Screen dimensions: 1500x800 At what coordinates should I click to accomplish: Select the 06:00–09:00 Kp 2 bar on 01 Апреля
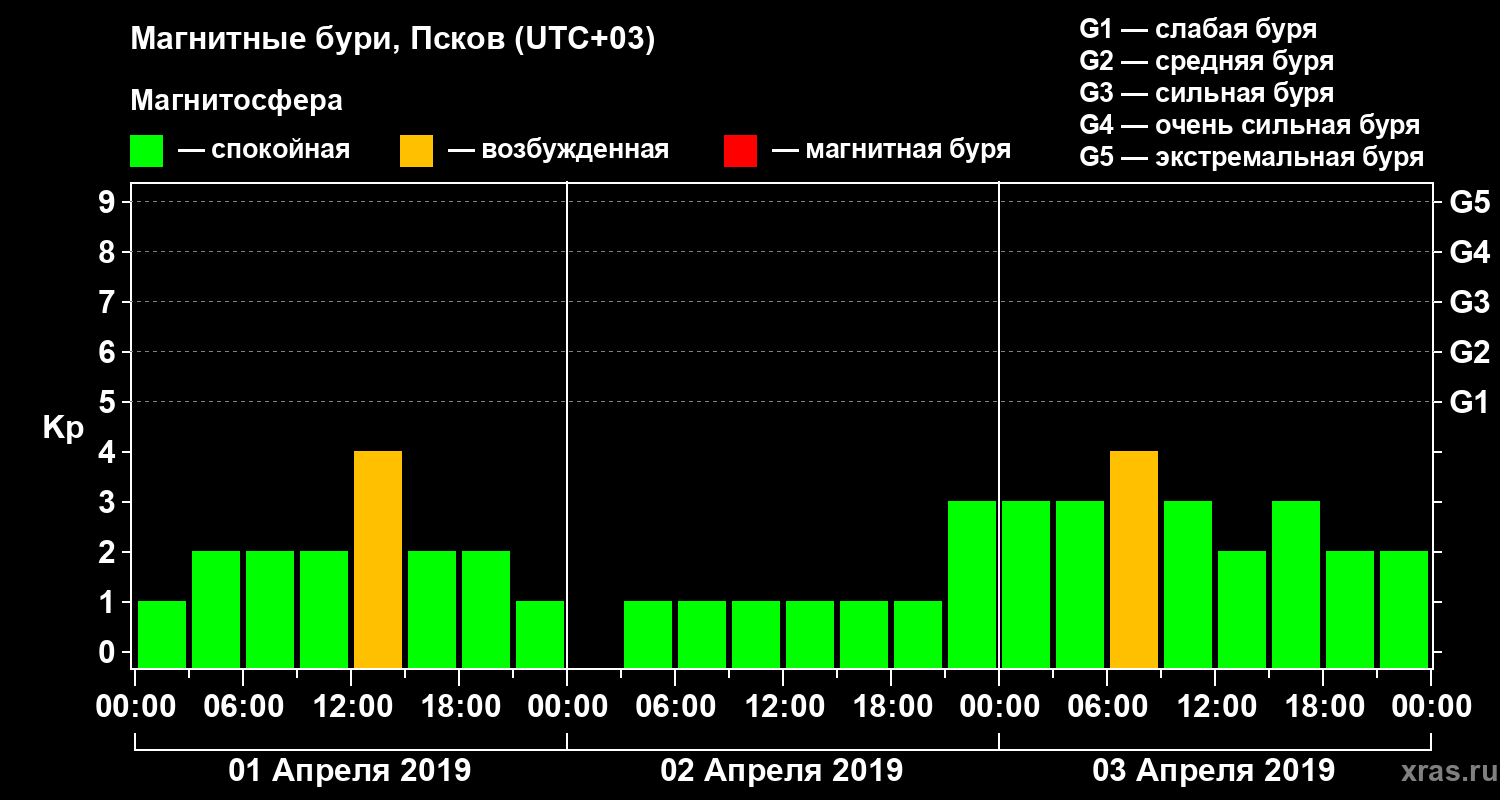tap(270, 610)
